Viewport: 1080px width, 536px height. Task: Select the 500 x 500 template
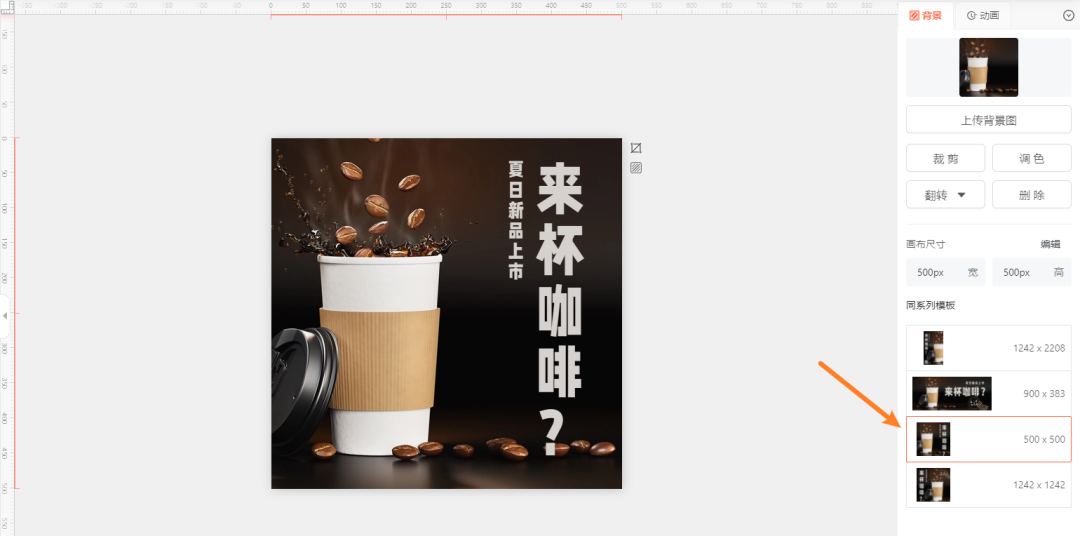988,439
